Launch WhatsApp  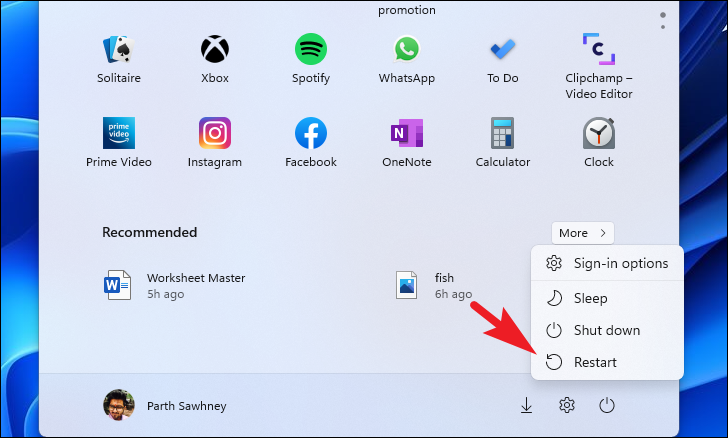coord(407,59)
